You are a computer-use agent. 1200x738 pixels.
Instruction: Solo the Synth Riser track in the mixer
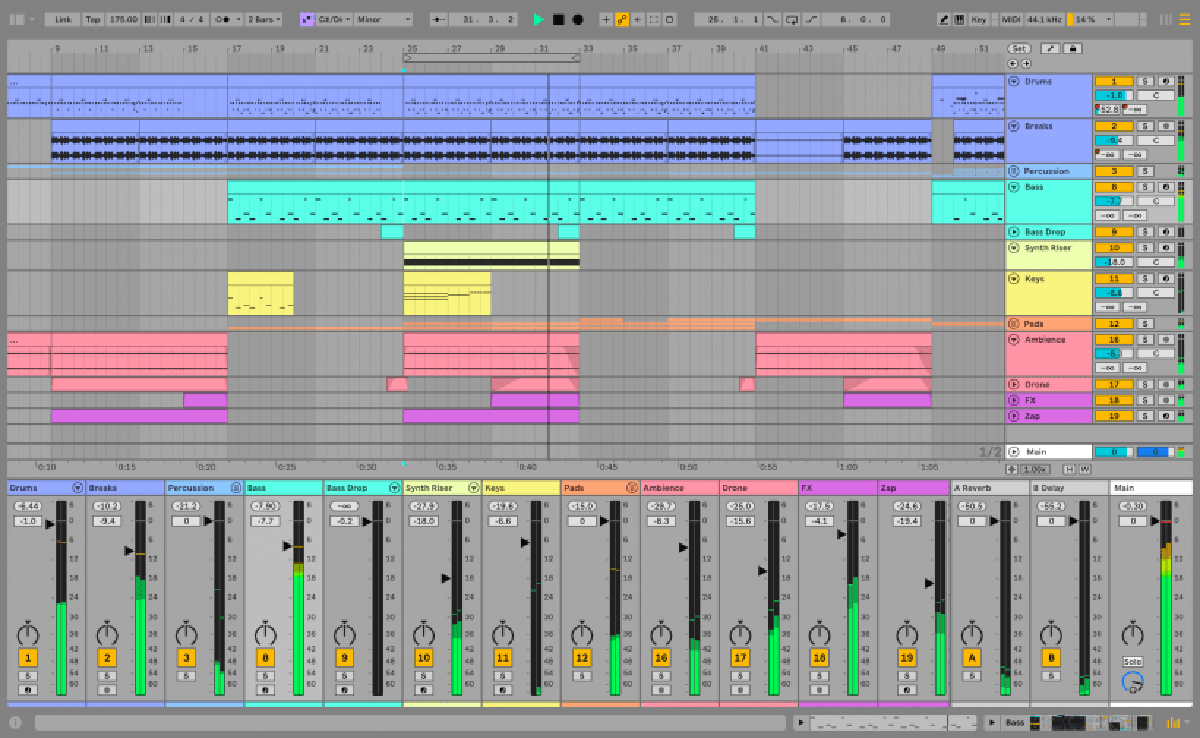click(x=423, y=676)
